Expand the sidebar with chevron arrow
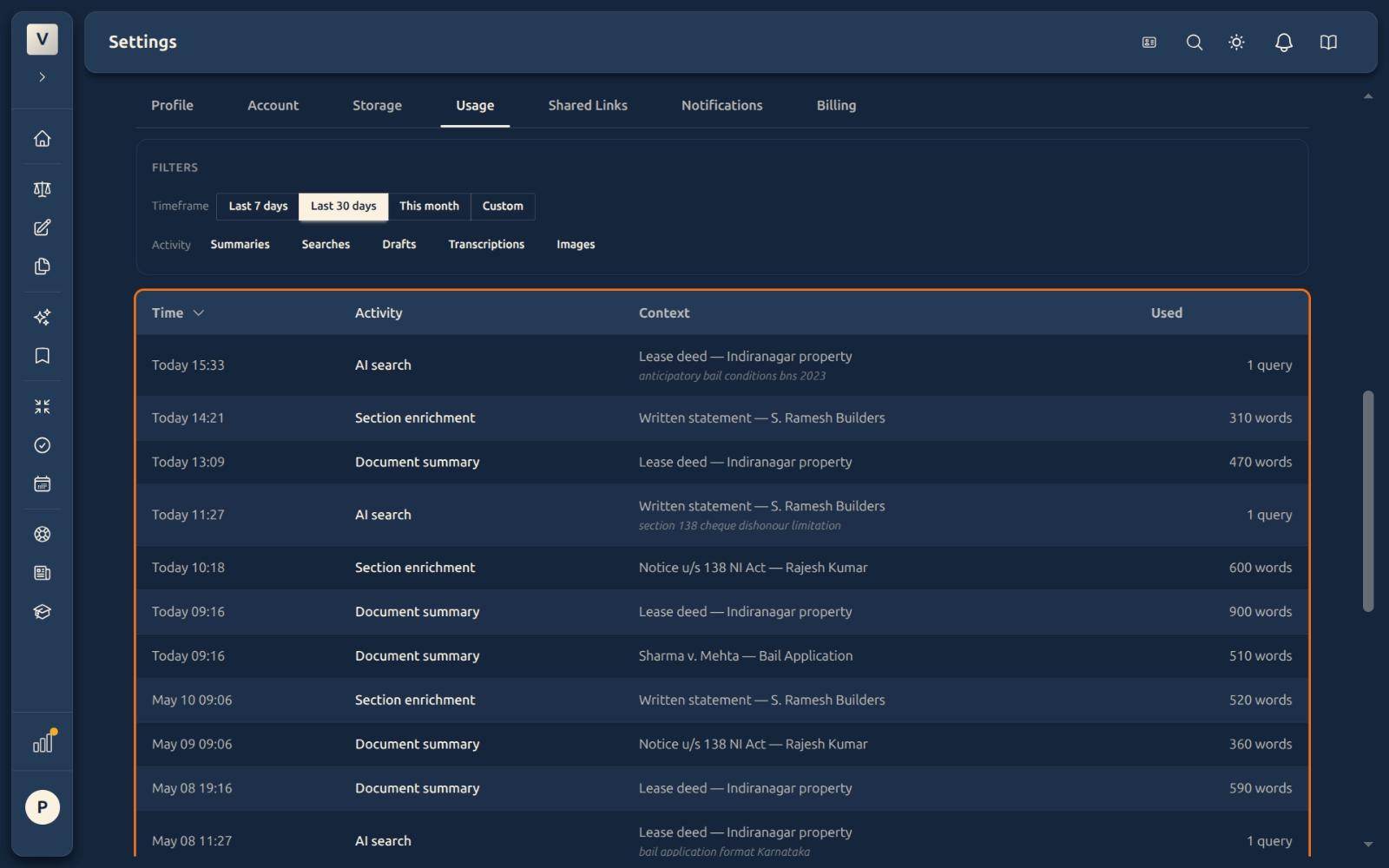This screenshot has width=1389, height=868. click(x=42, y=77)
